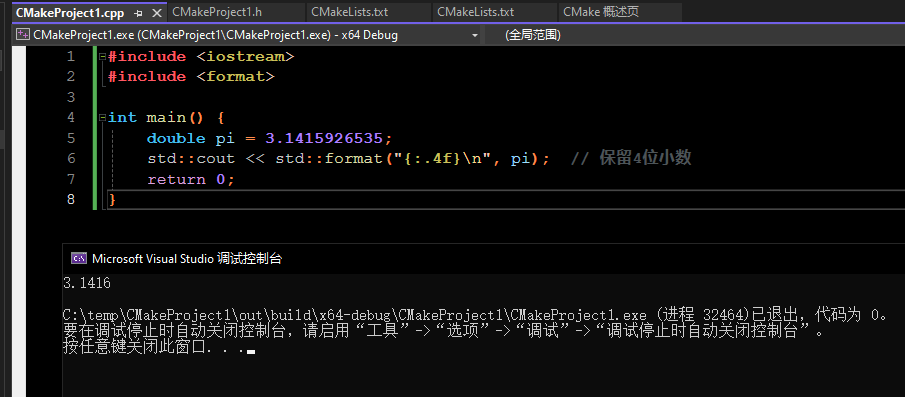Click <iostream> in the first include

245,57
